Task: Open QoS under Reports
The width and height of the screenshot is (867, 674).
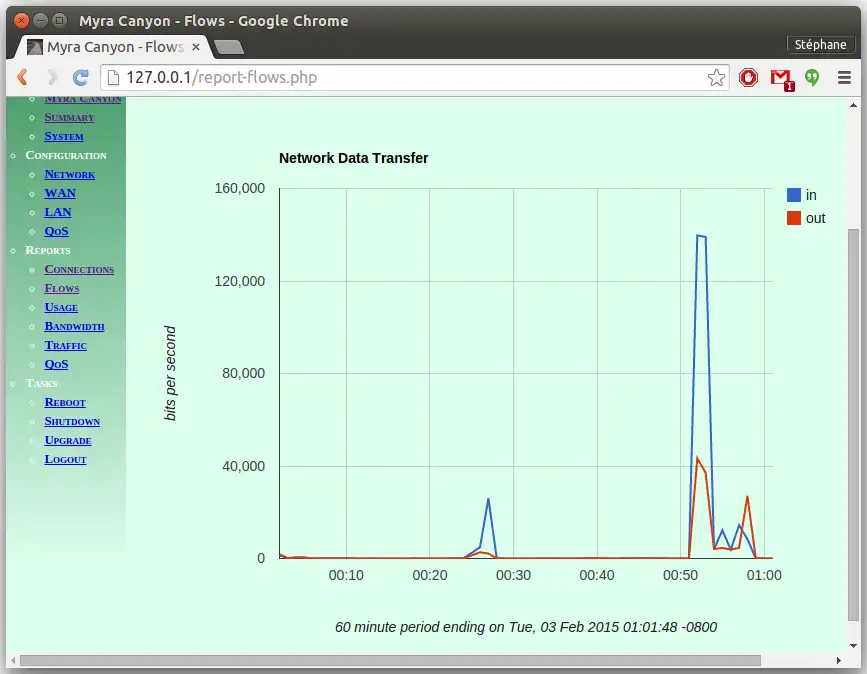Action: point(56,364)
